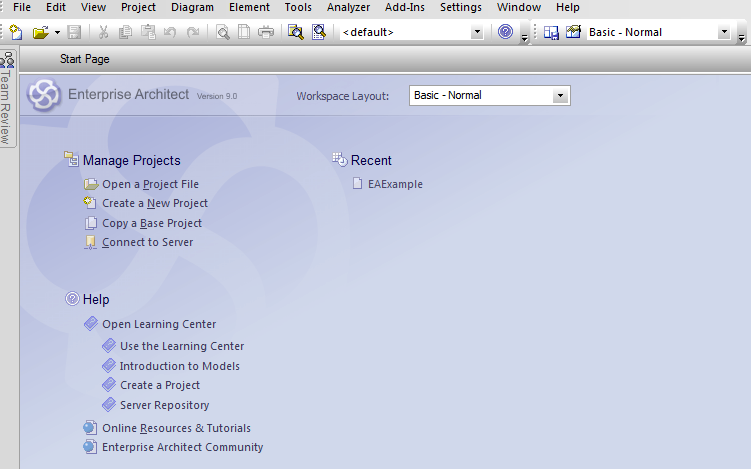Click Use the Learning Center link
The height and width of the screenshot is (469, 751).
(182, 346)
